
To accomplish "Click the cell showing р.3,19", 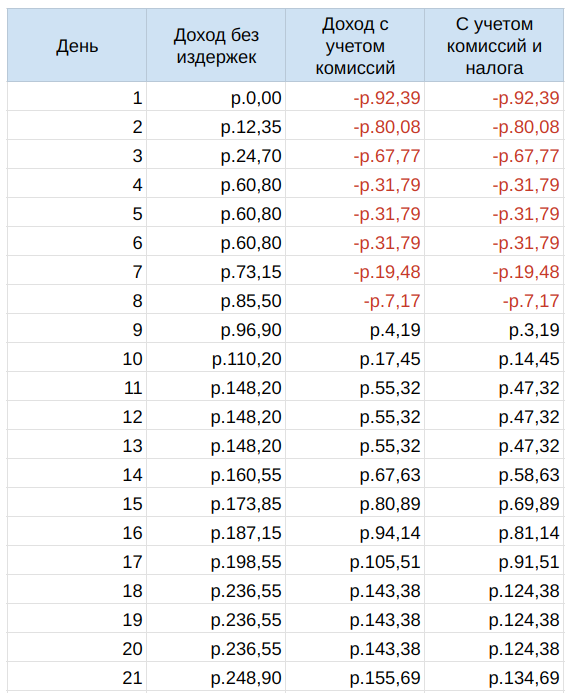I will 494,329.
